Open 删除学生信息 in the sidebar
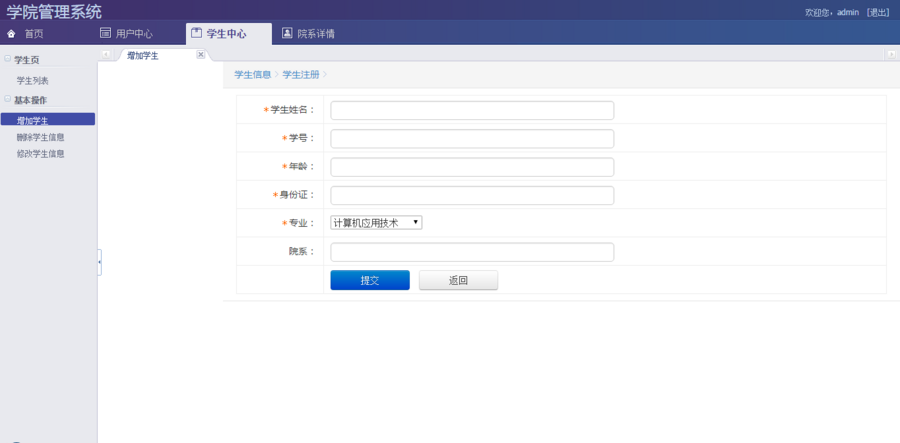Image resolution: width=900 pixels, height=443 pixels. (x=40, y=137)
